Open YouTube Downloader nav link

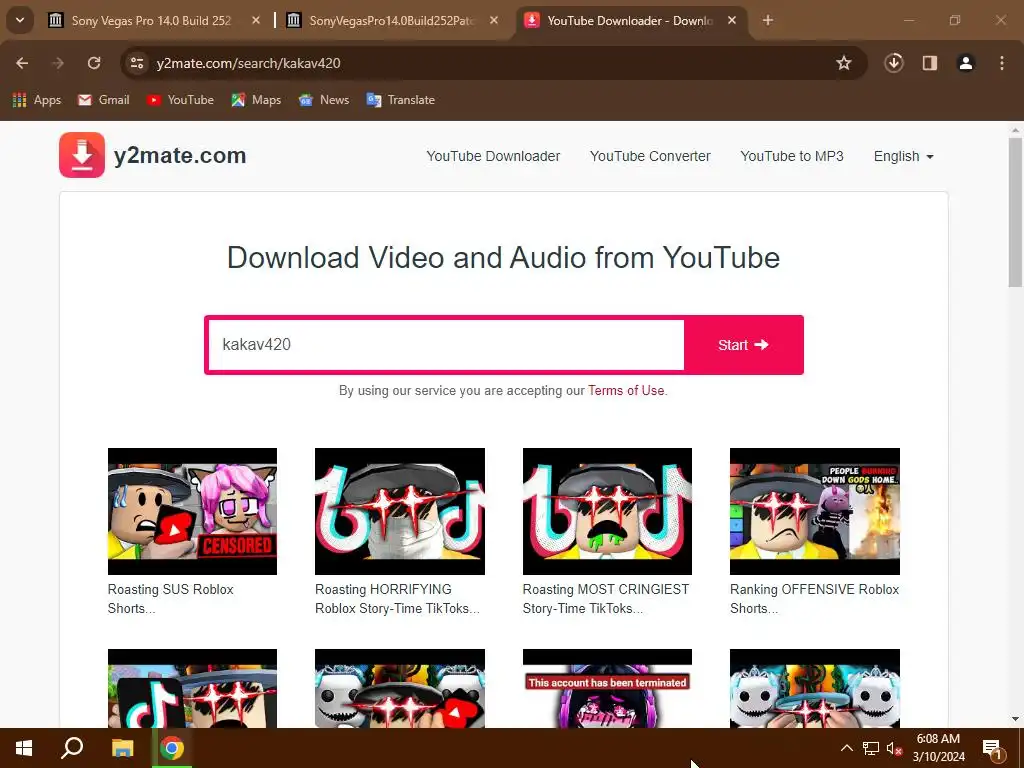point(493,156)
